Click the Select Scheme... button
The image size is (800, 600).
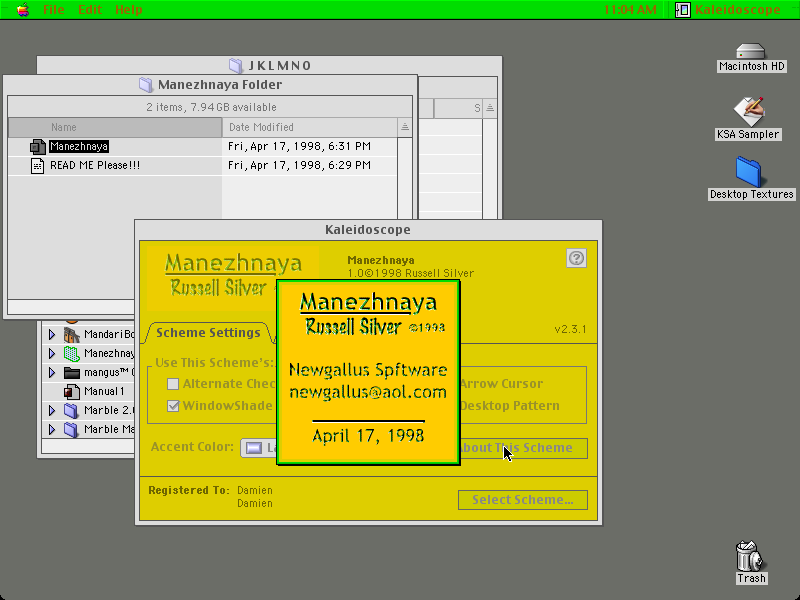pos(523,500)
